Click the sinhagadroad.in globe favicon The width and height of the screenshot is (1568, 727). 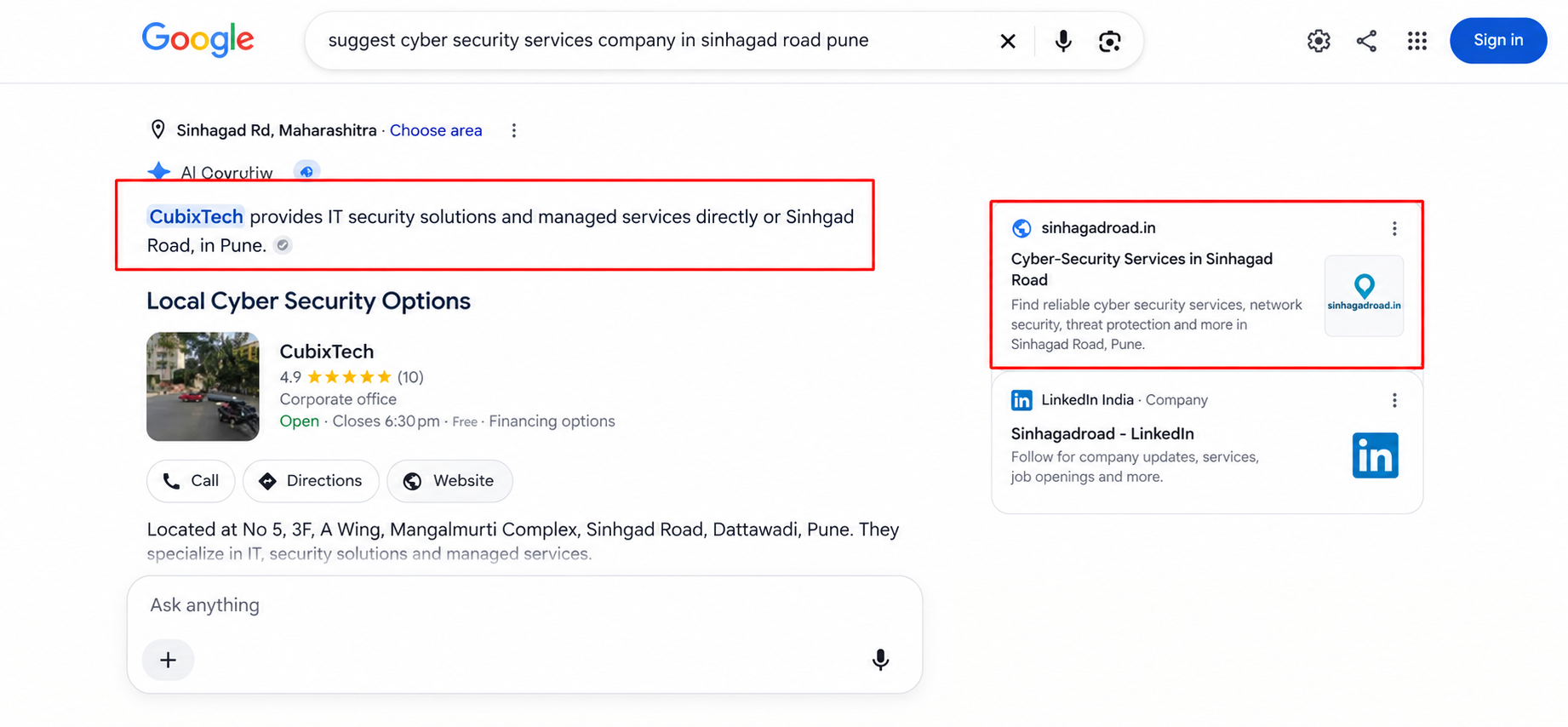pos(1021,228)
